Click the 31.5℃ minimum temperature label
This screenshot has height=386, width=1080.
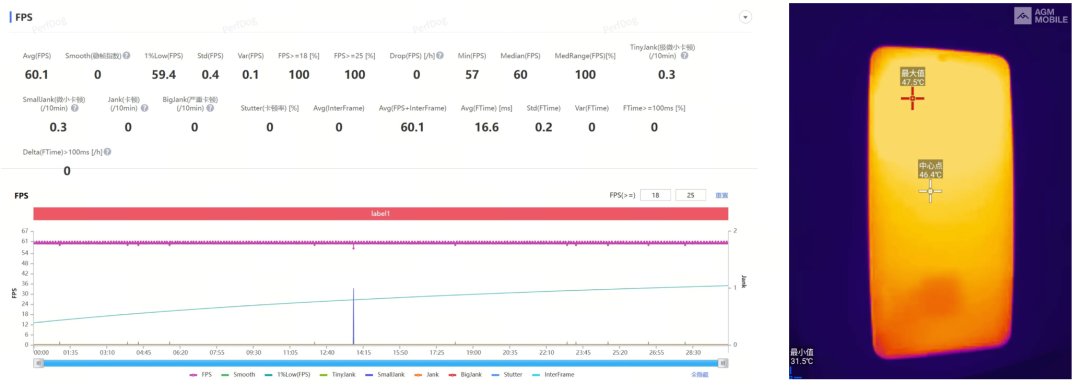coord(802,360)
